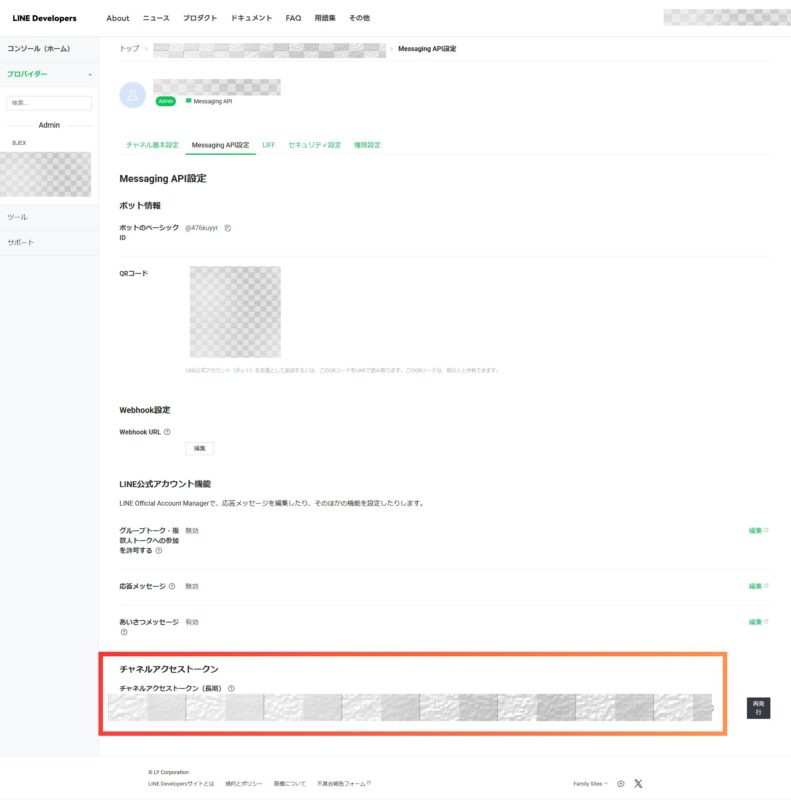
Task: Expand the Family Sites dropdown
Action: point(591,783)
